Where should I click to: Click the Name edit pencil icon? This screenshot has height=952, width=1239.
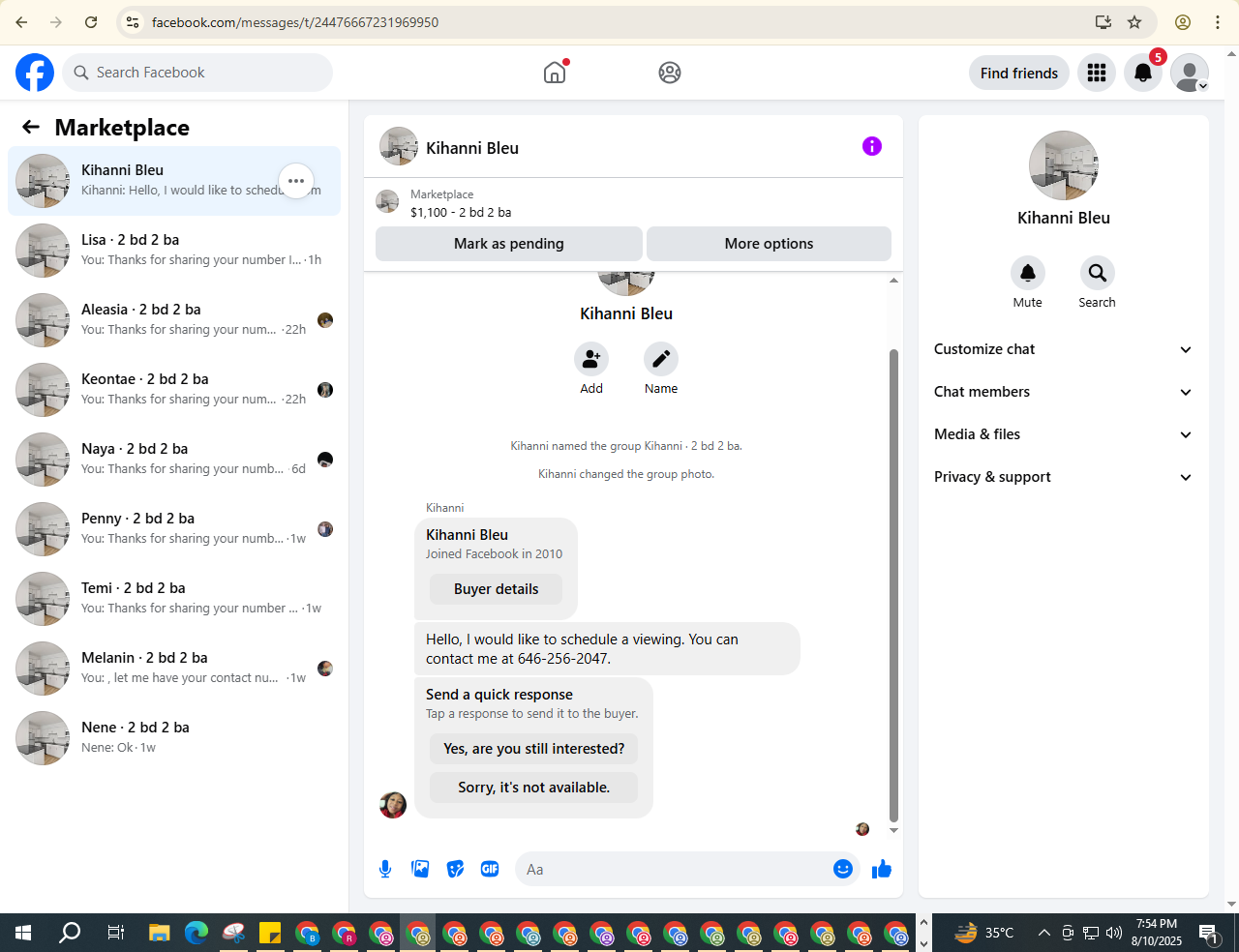(661, 359)
